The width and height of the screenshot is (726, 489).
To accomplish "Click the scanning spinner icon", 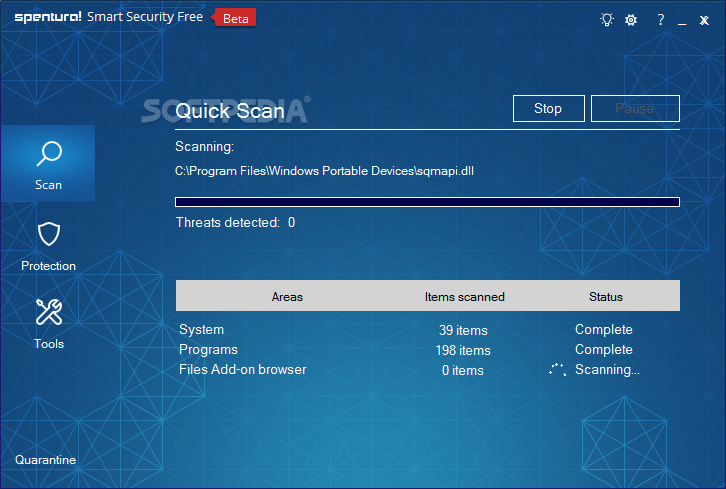I will tap(557, 369).
